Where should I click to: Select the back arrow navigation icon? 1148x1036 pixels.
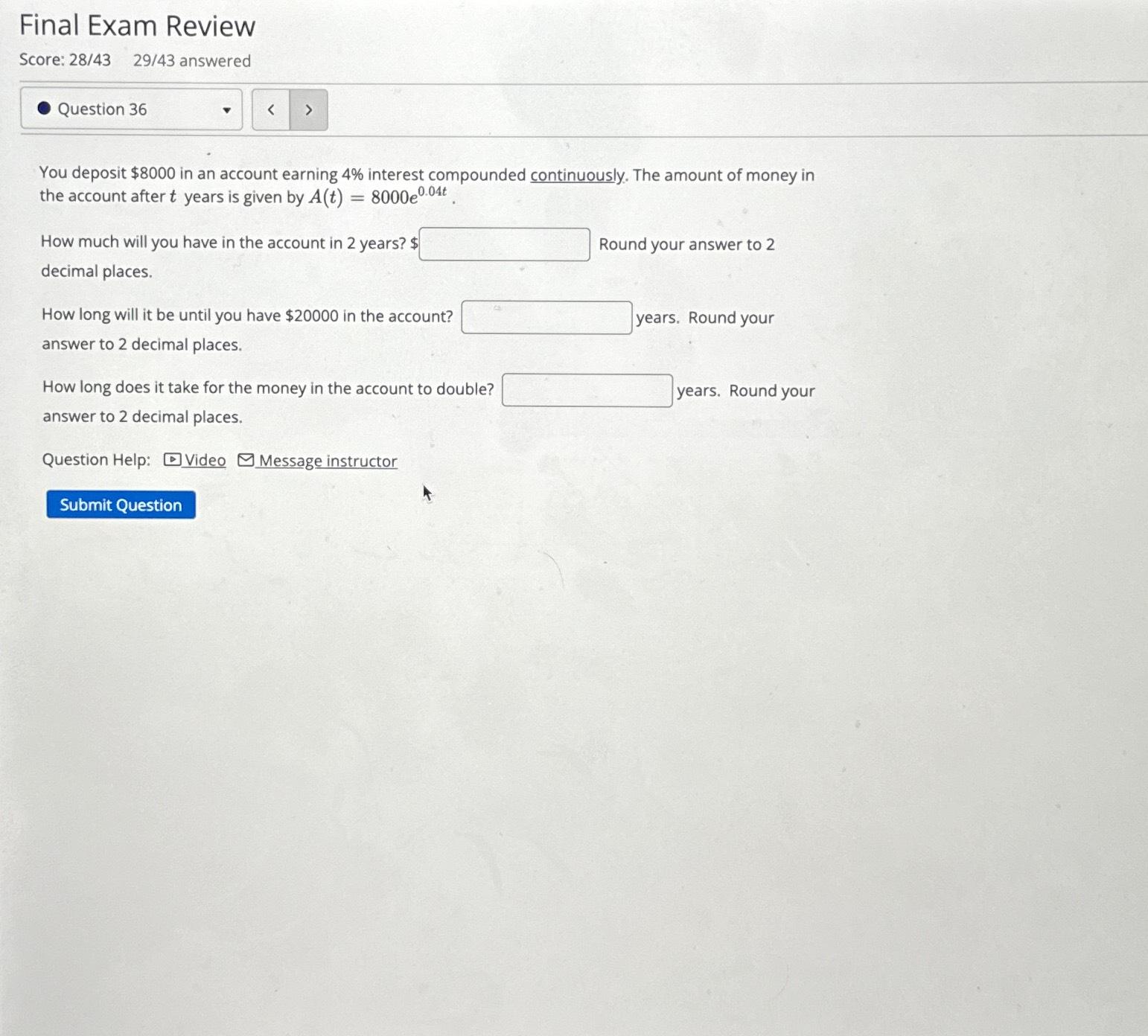(270, 109)
